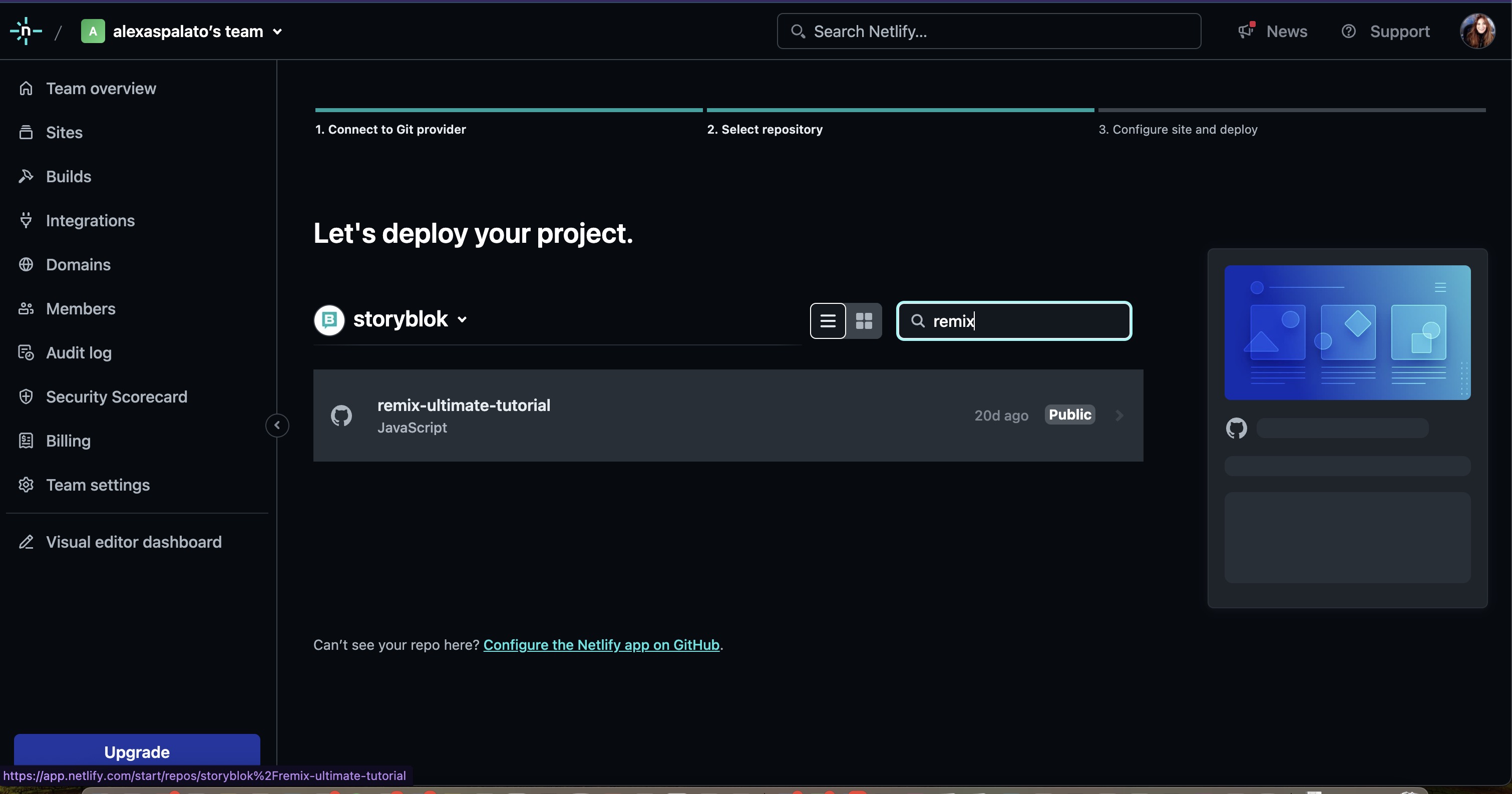Click the Members people icon
Screen dimensions: 1512x794
26,308
